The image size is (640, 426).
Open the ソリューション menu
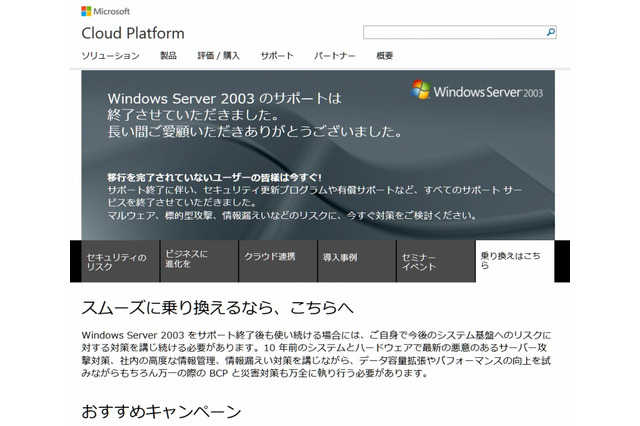111,56
